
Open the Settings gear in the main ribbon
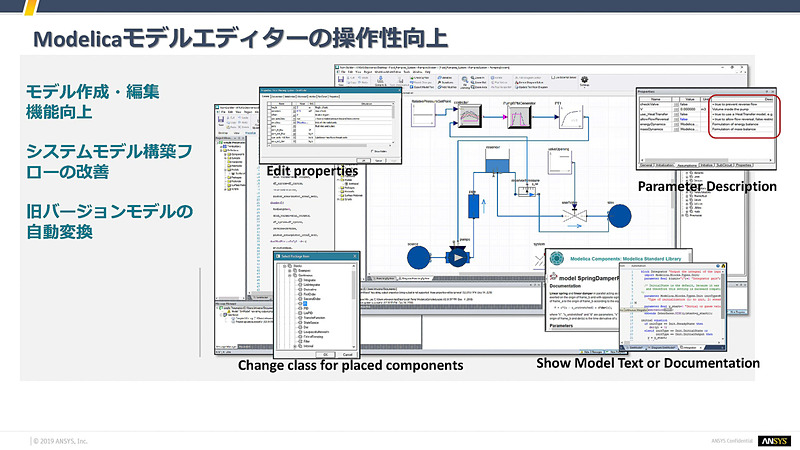point(584,80)
